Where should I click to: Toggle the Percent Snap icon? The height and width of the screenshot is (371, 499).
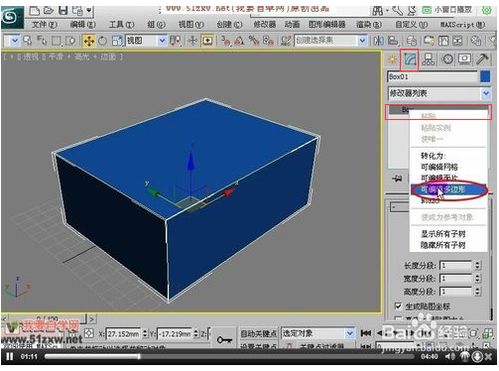[254, 41]
